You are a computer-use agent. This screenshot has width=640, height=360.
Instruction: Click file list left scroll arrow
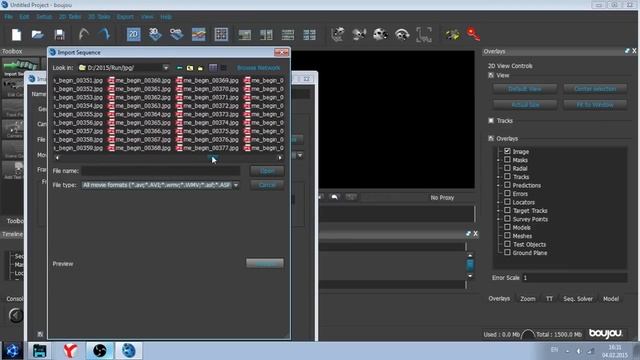pyautogui.click(x=57, y=158)
